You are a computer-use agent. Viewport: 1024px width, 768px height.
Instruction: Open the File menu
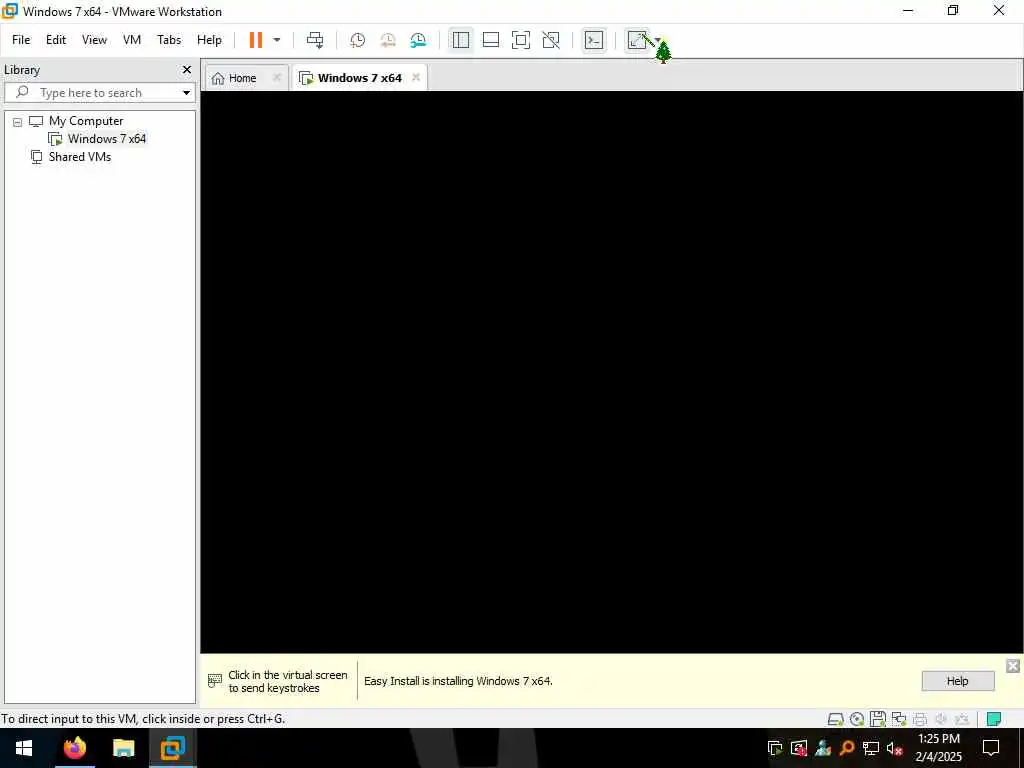pos(21,40)
